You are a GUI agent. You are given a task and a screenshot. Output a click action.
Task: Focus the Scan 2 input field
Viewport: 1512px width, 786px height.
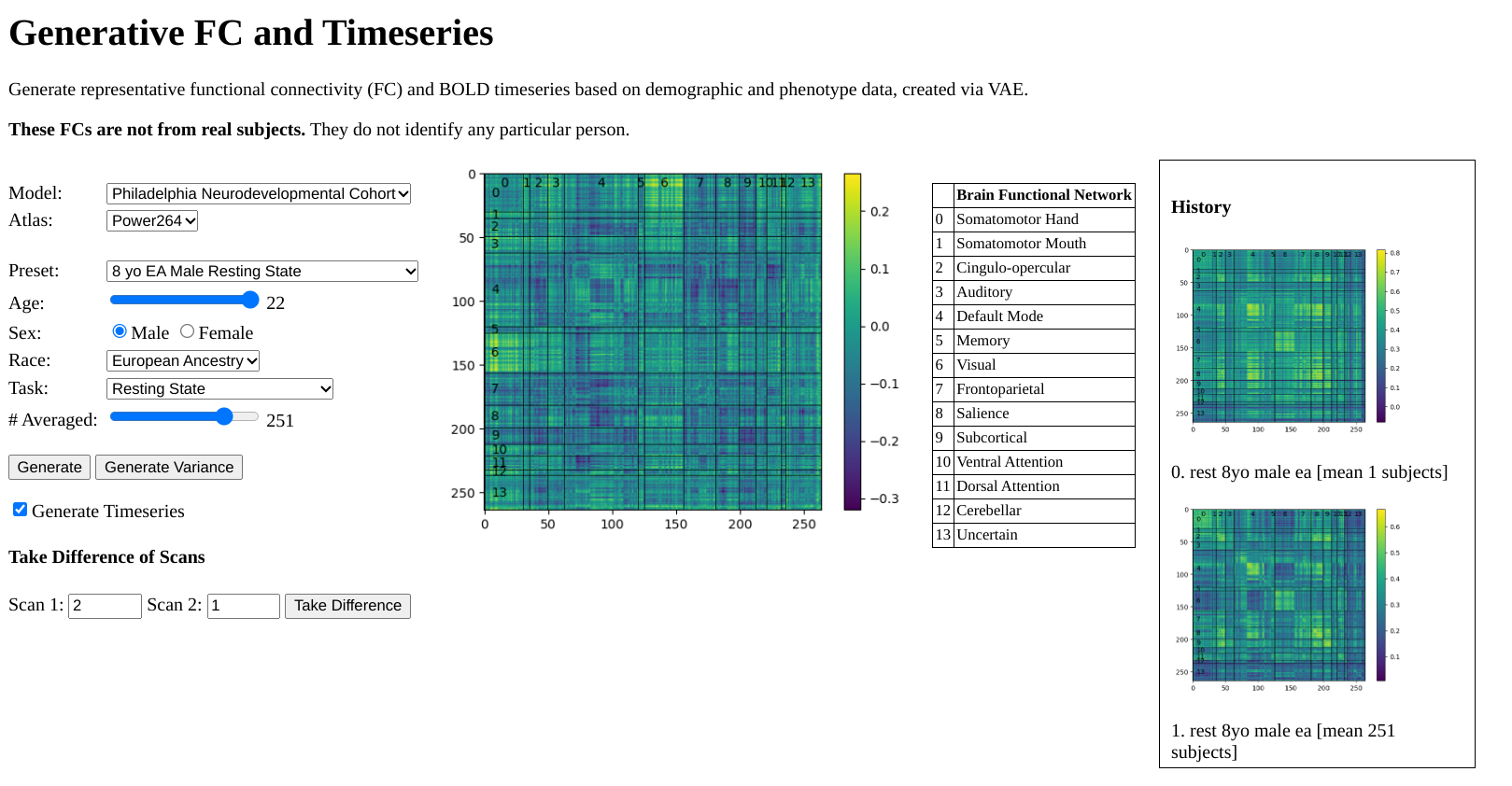243,606
